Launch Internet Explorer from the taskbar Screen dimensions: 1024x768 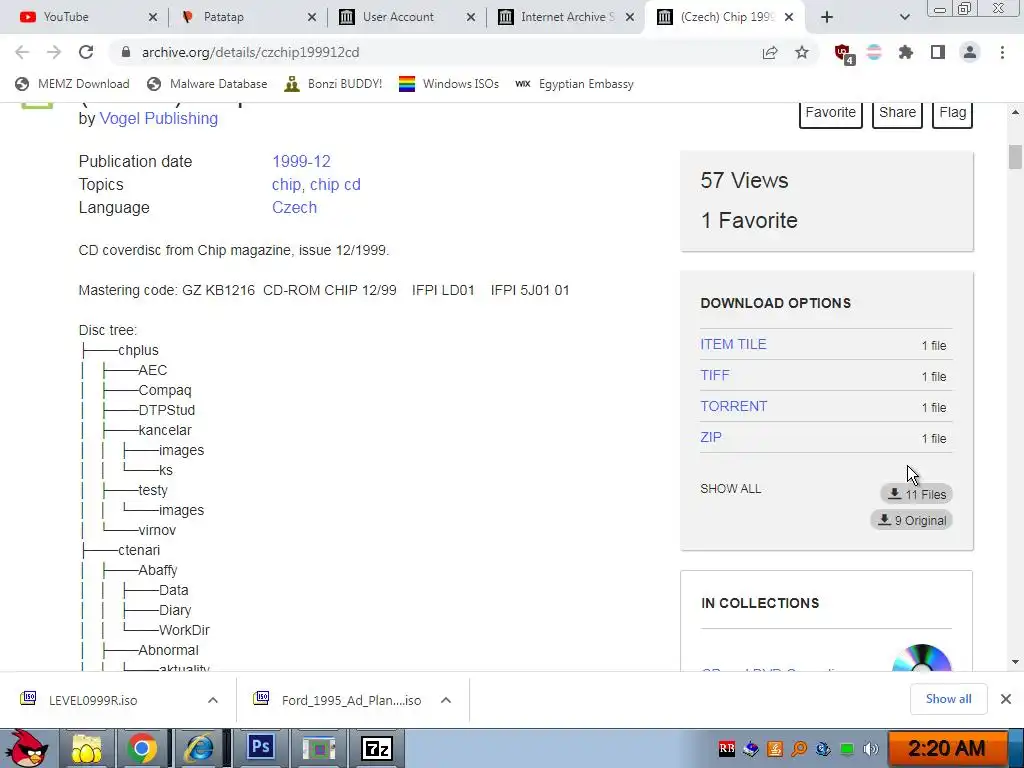tap(198, 748)
